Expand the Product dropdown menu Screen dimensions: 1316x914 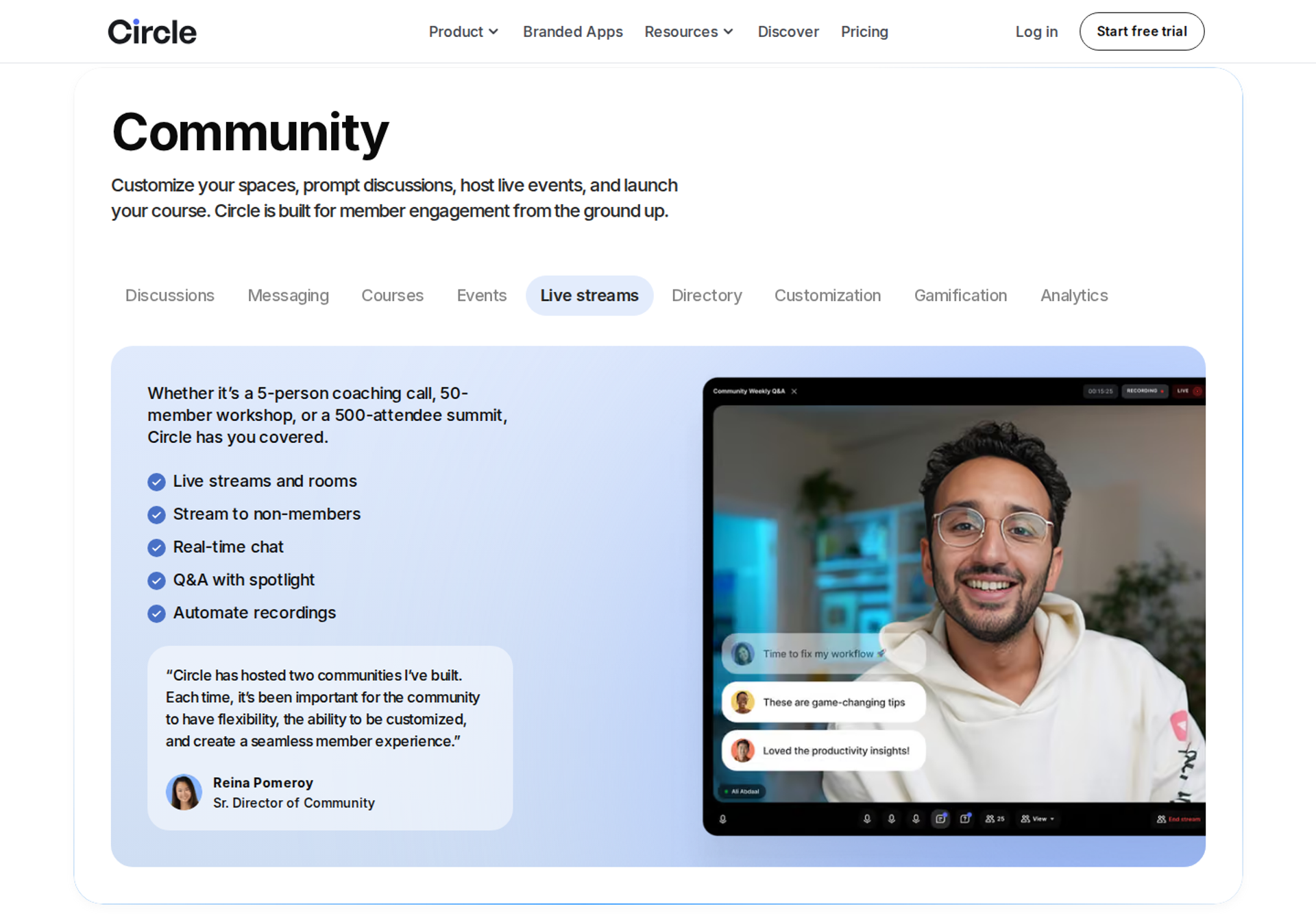463,32
